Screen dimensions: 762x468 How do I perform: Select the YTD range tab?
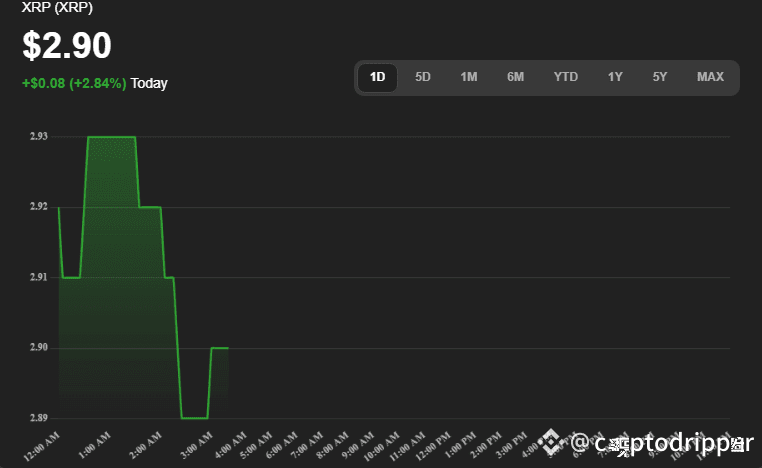click(x=566, y=77)
